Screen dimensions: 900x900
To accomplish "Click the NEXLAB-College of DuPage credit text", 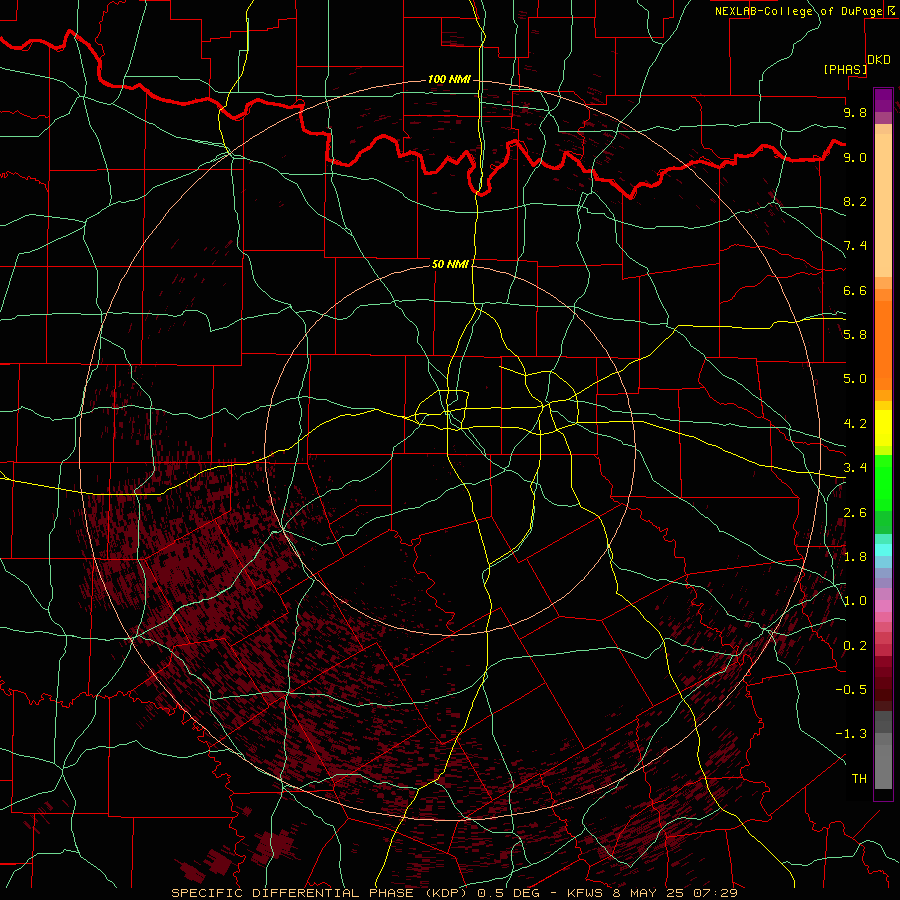I will [x=798, y=11].
